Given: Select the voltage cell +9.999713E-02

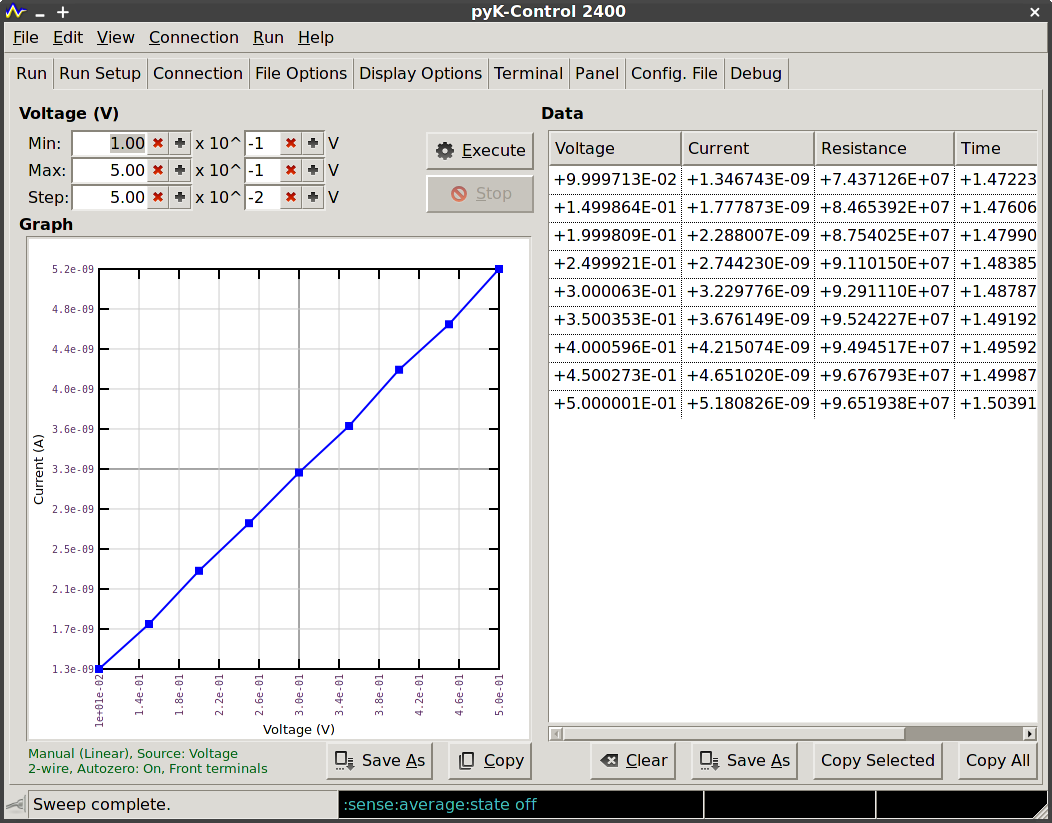Looking at the screenshot, I should pyautogui.click(x=615, y=179).
